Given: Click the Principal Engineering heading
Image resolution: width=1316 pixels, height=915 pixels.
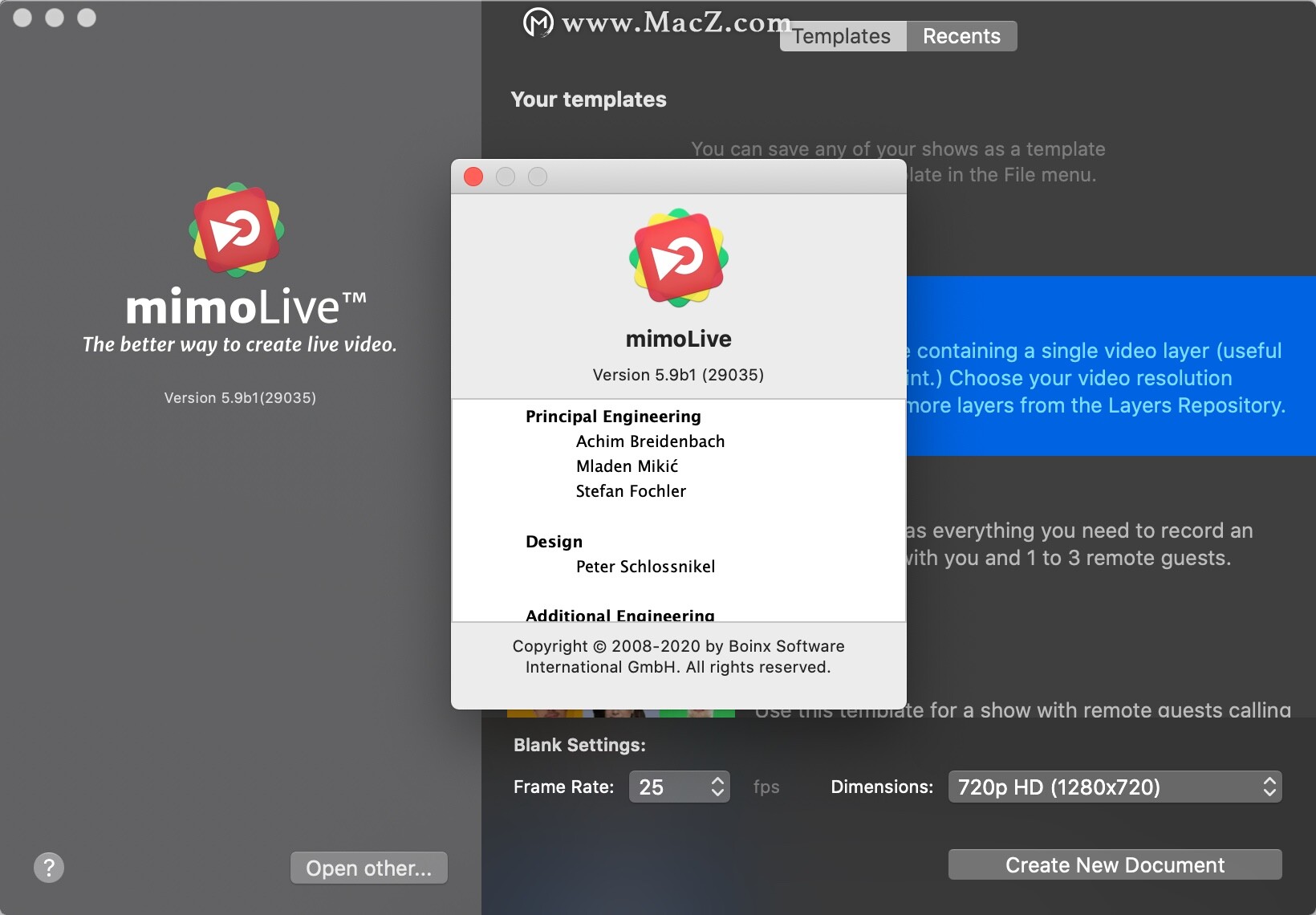Looking at the screenshot, I should click(613, 417).
